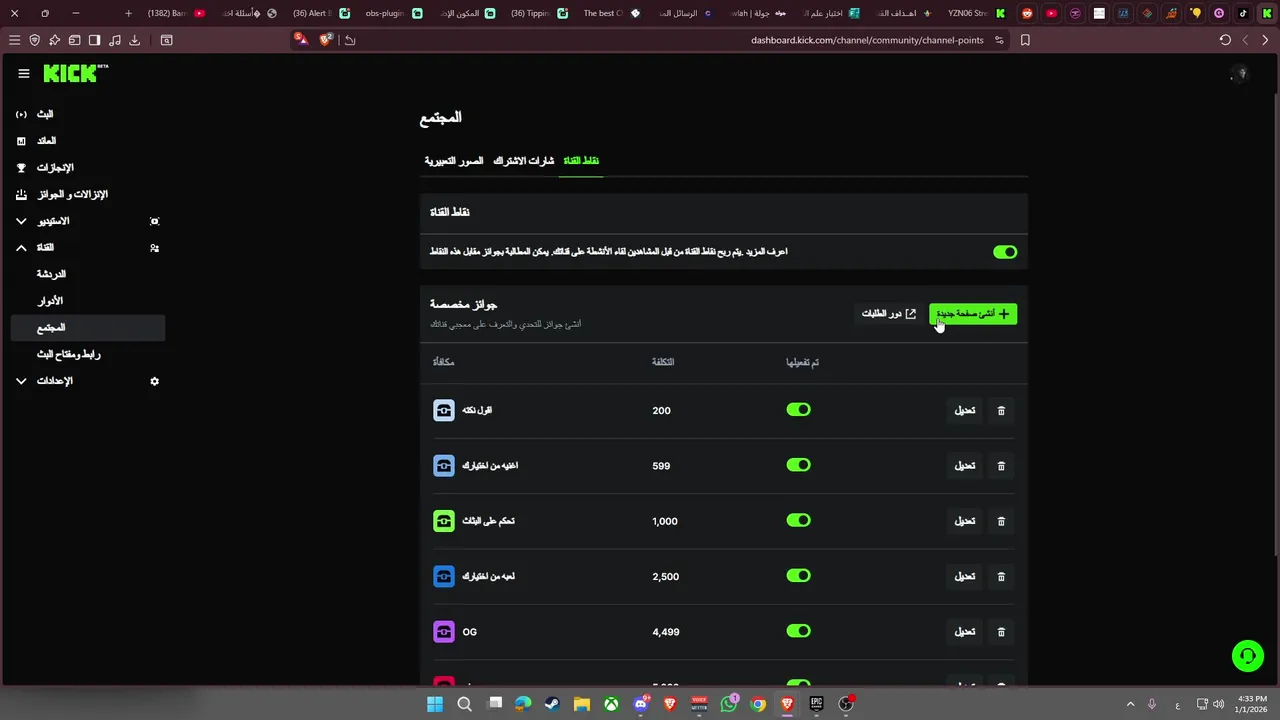Click the browser address bar URL
Screen dimensions: 1280x720
point(867,40)
